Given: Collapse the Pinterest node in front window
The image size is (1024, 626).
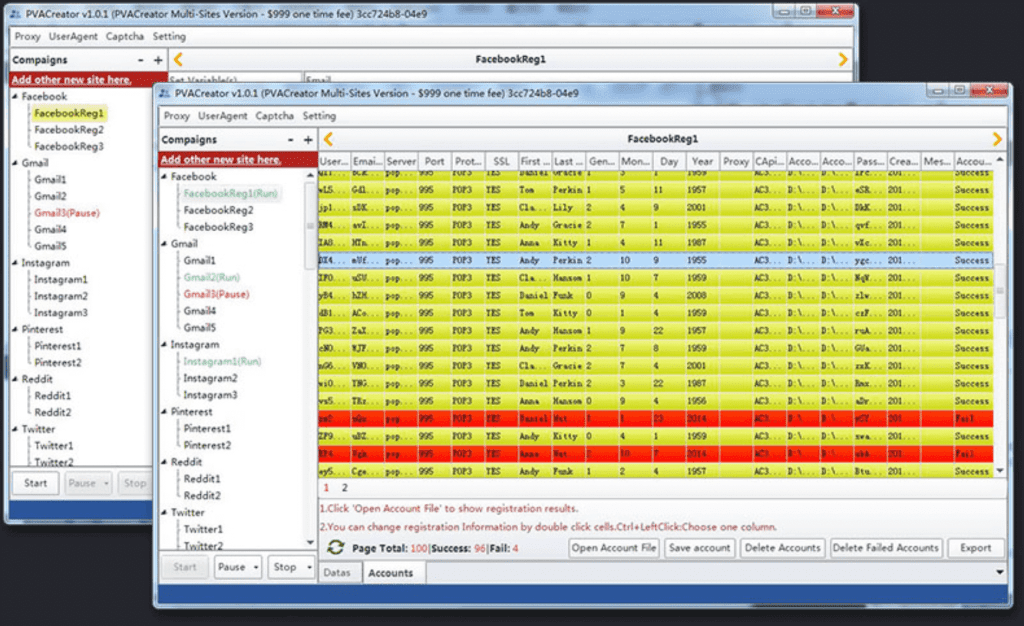Looking at the screenshot, I should (x=164, y=412).
